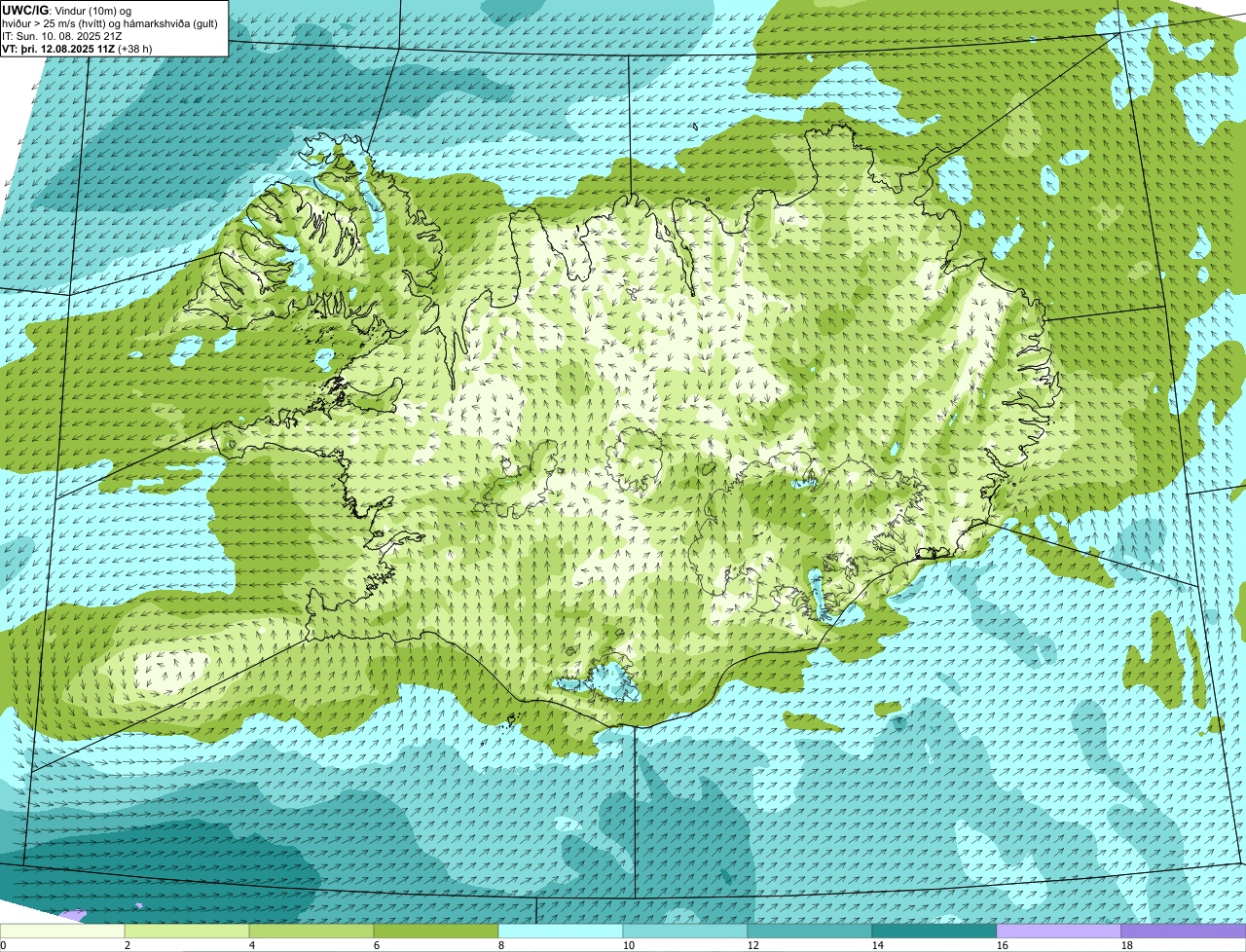Click the init time "IT: Sun. 10. 08. 2025 21Z"

tap(62, 35)
